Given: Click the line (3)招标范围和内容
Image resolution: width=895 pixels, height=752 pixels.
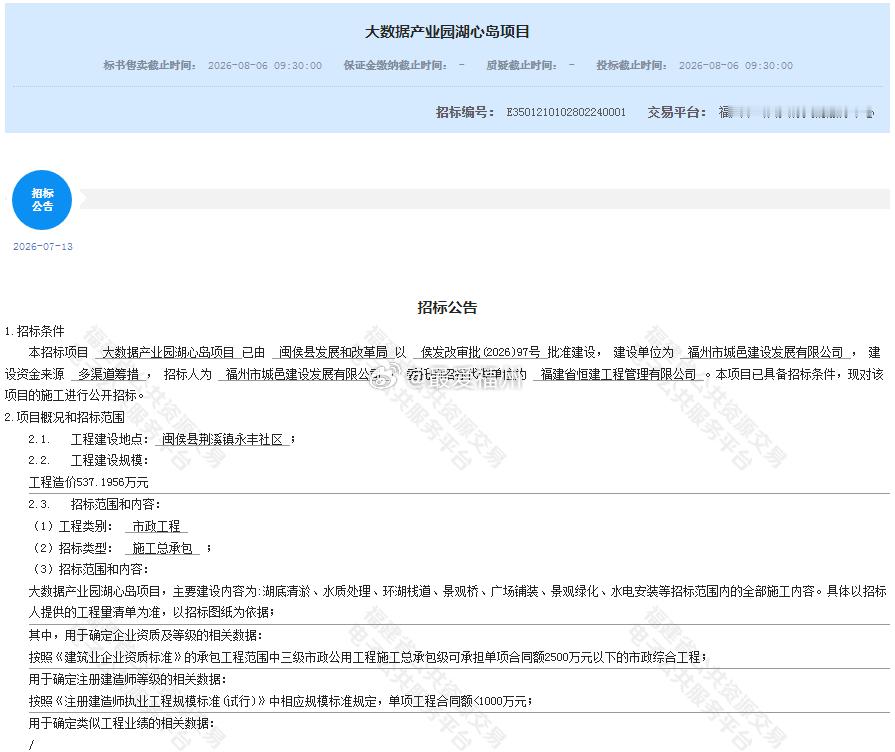Looking at the screenshot, I should pyautogui.click(x=88, y=569).
